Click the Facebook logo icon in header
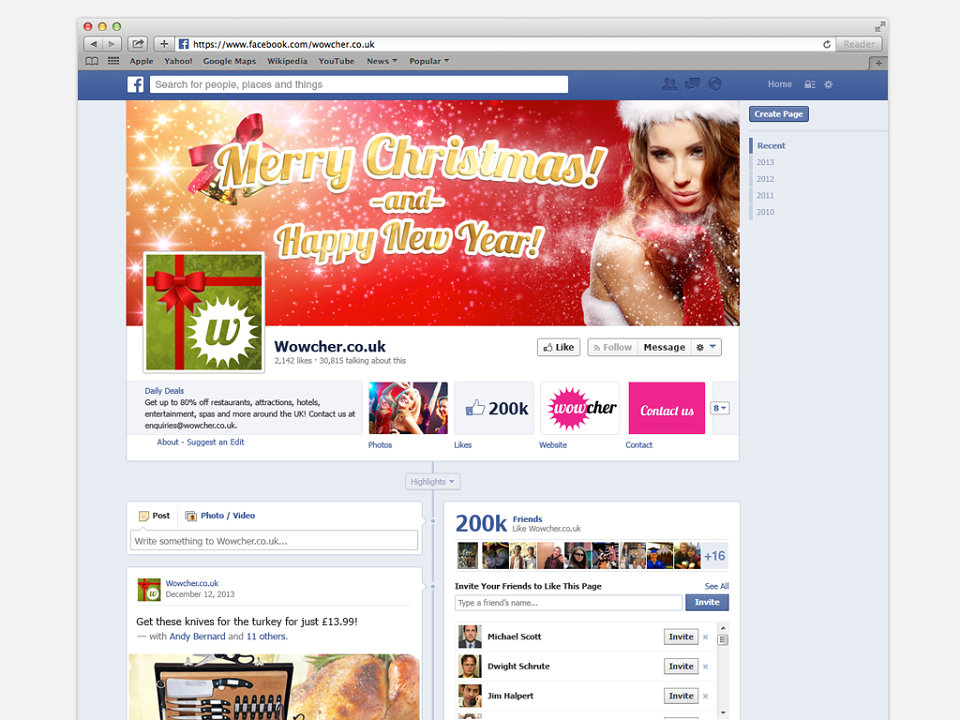 point(135,84)
